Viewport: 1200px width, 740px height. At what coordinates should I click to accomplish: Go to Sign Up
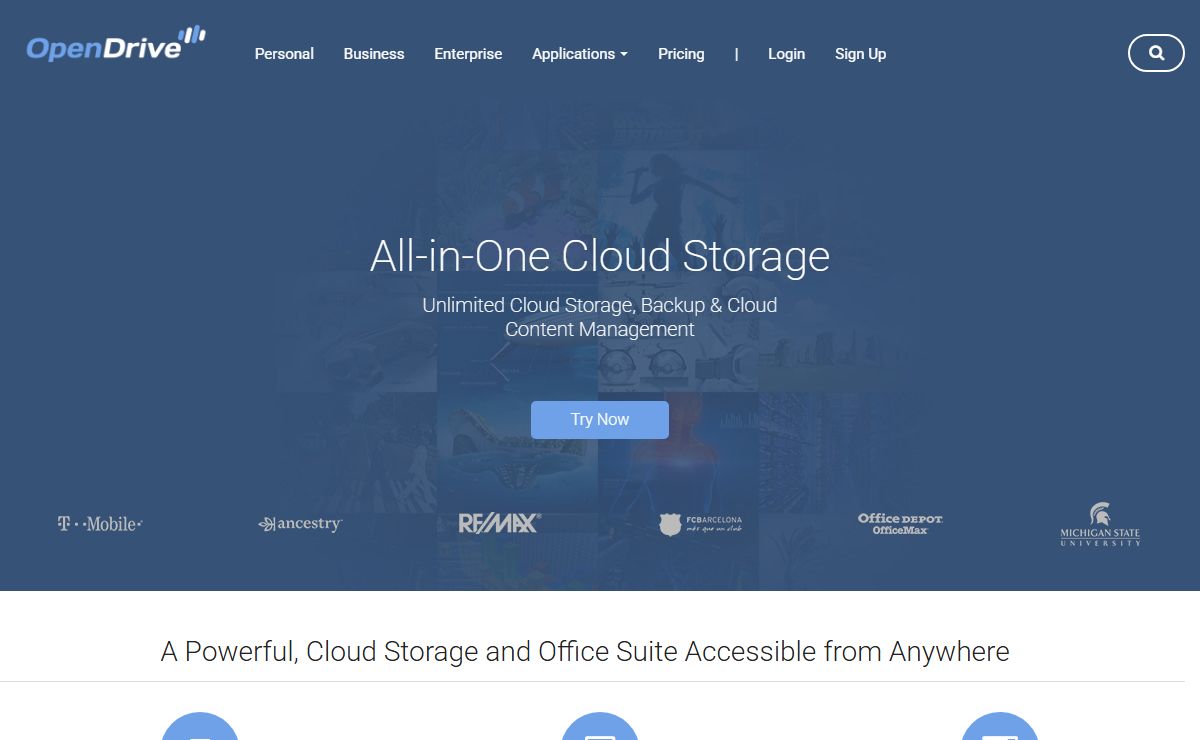click(x=860, y=54)
